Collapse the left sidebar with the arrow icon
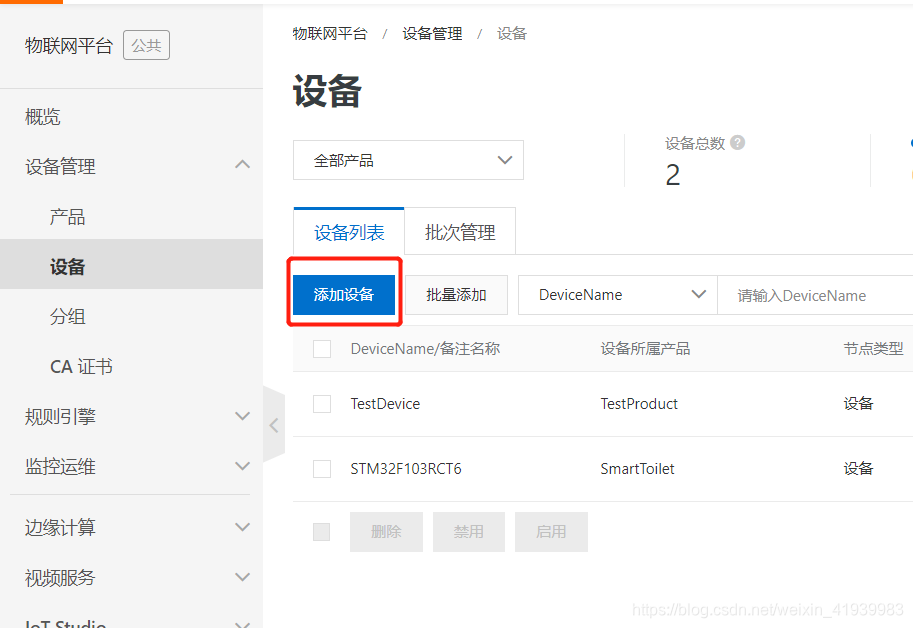 pos(273,423)
